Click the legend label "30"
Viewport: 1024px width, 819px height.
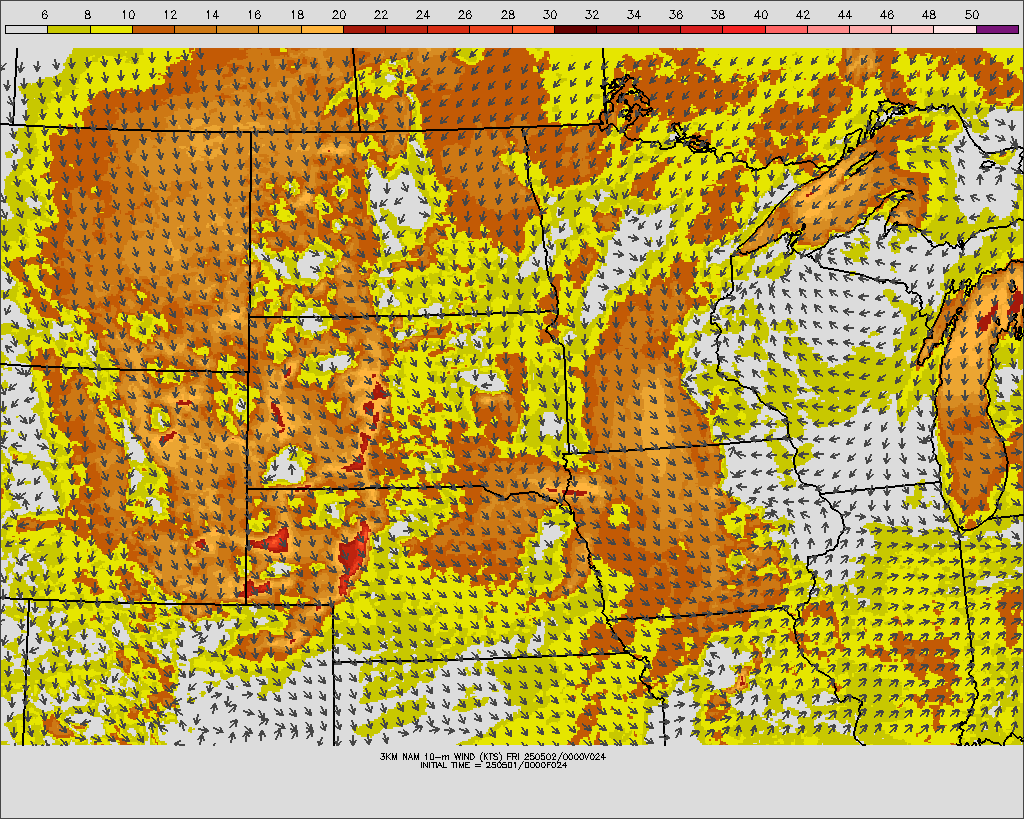click(x=549, y=14)
